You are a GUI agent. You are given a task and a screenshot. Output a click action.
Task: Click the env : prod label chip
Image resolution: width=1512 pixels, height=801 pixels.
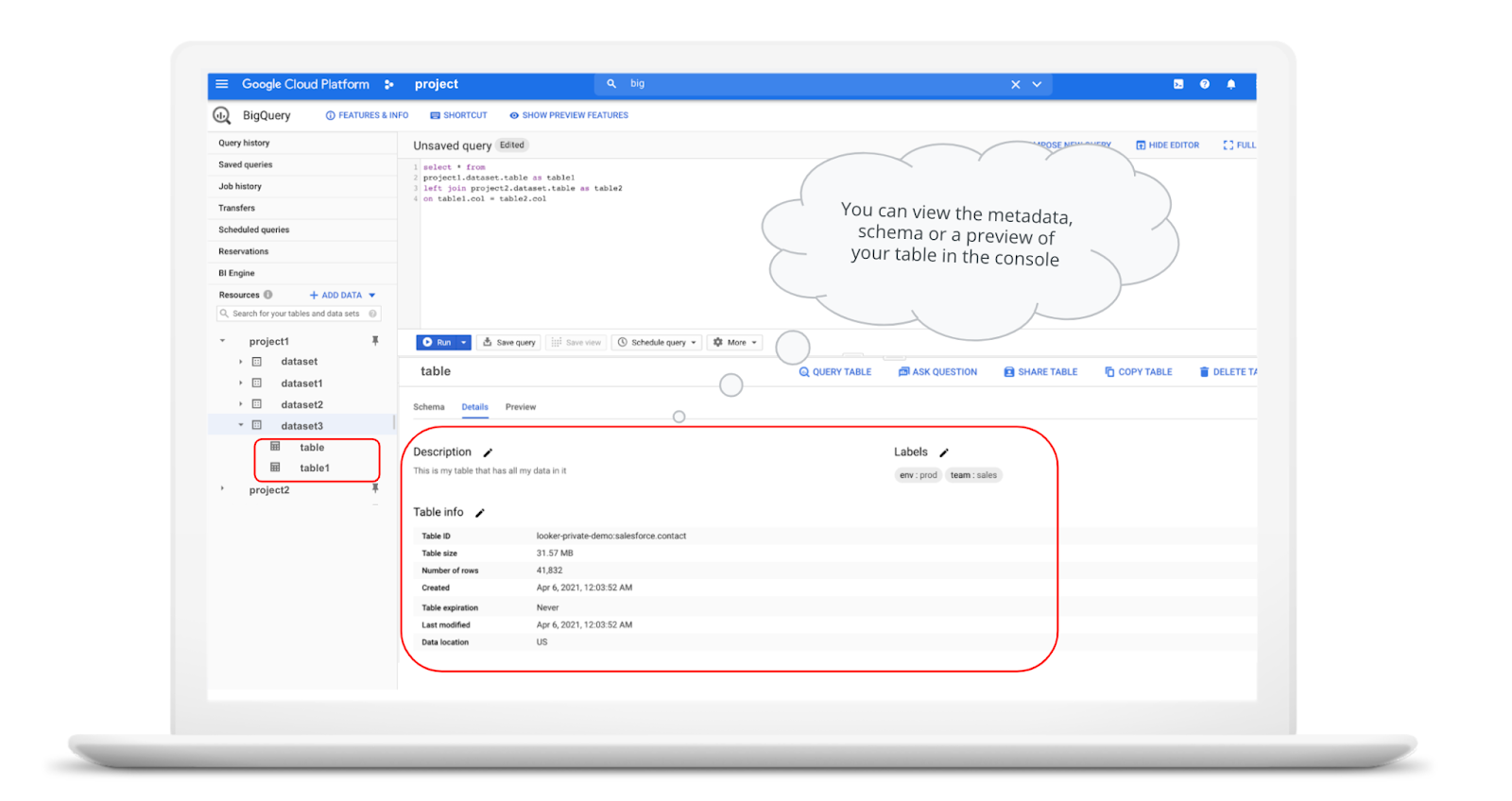pyautogui.click(x=918, y=475)
